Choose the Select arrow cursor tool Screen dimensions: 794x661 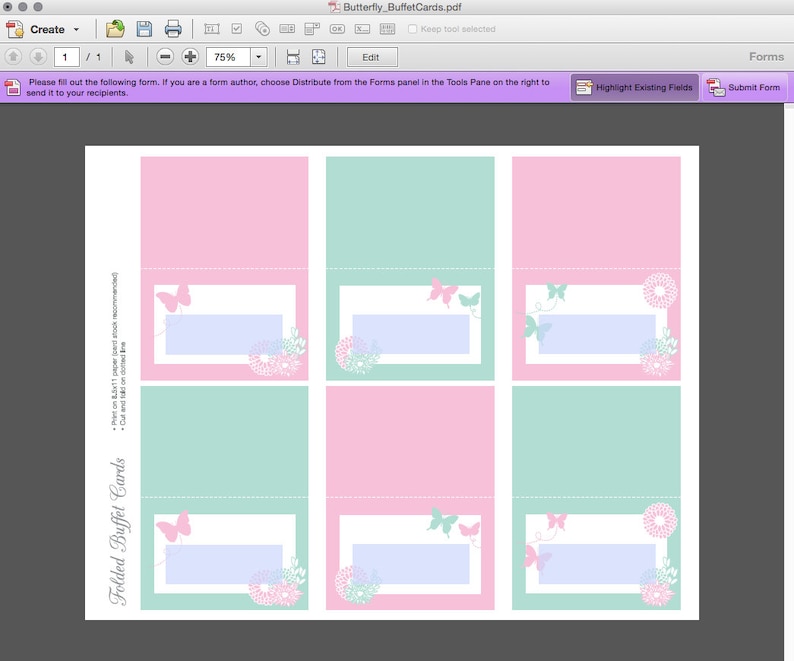[x=129, y=57]
